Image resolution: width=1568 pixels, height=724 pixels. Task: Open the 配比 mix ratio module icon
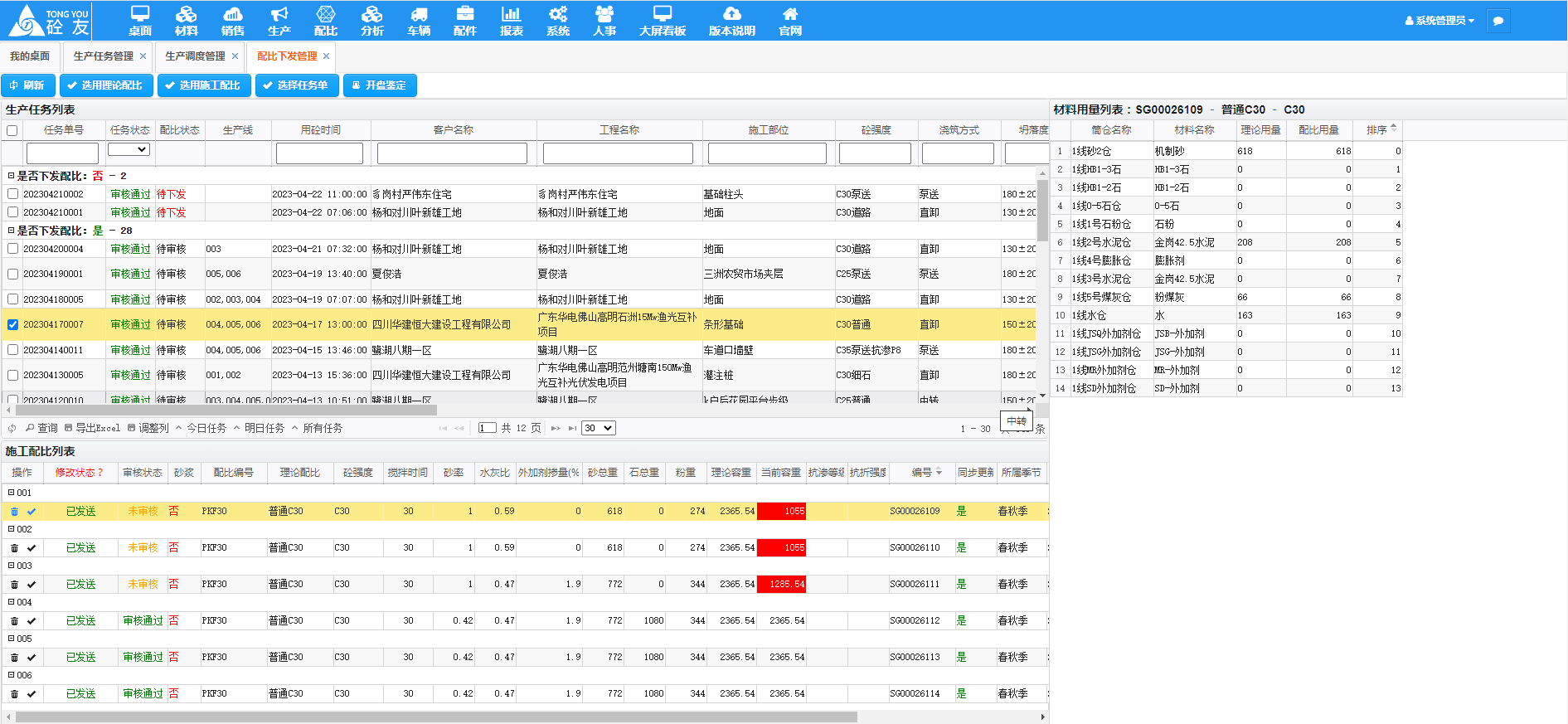tap(326, 21)
